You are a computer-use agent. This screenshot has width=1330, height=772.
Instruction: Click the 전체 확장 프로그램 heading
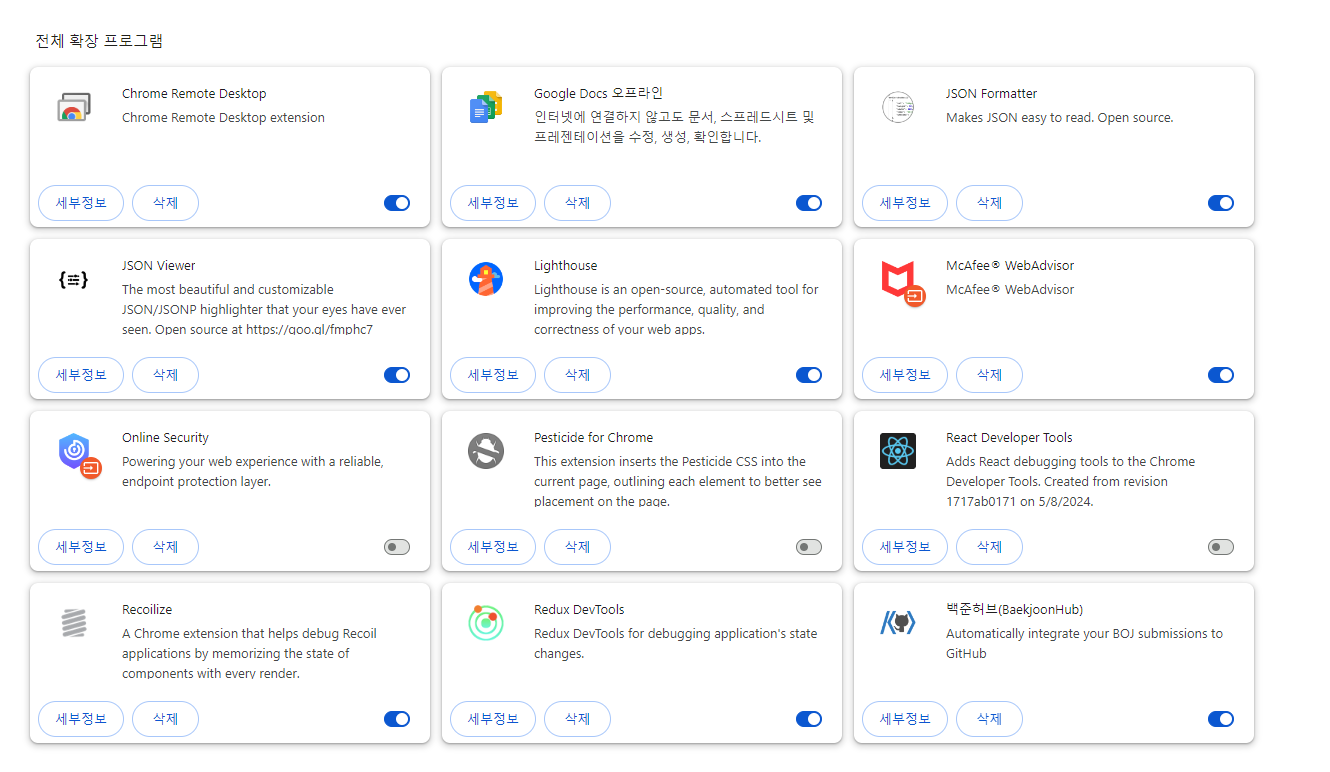coord(99,41)
